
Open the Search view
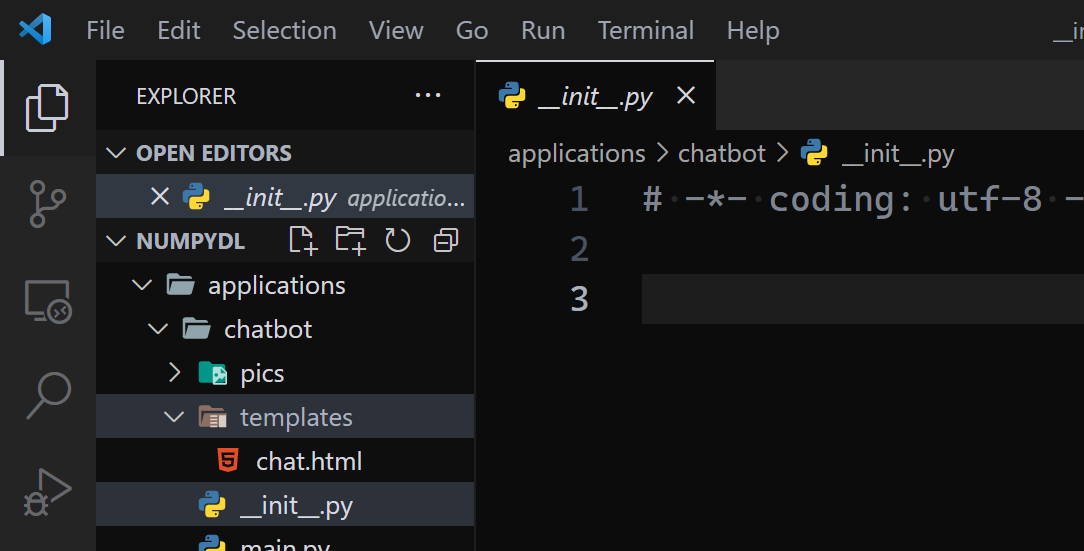click(x=48, y=395)
